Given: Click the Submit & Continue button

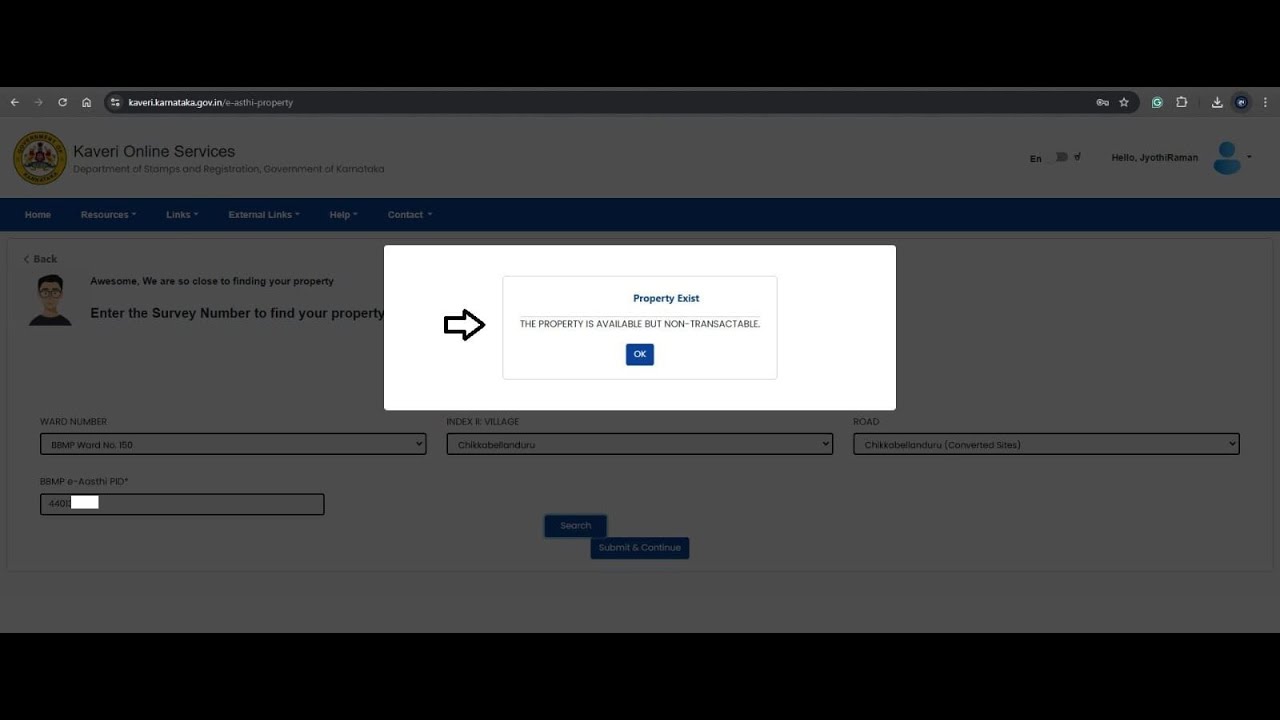Looking at the screenshot, I should click(640, 548).
